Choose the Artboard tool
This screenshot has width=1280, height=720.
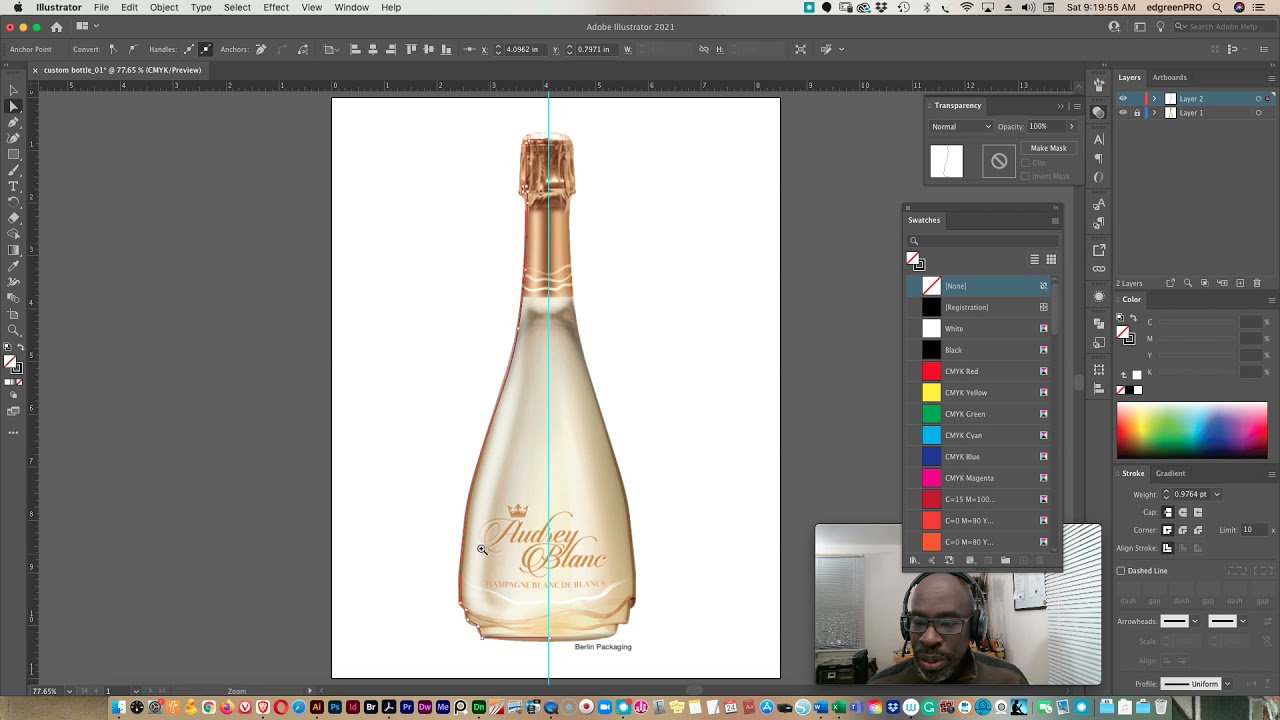click(x=14, y=314)
